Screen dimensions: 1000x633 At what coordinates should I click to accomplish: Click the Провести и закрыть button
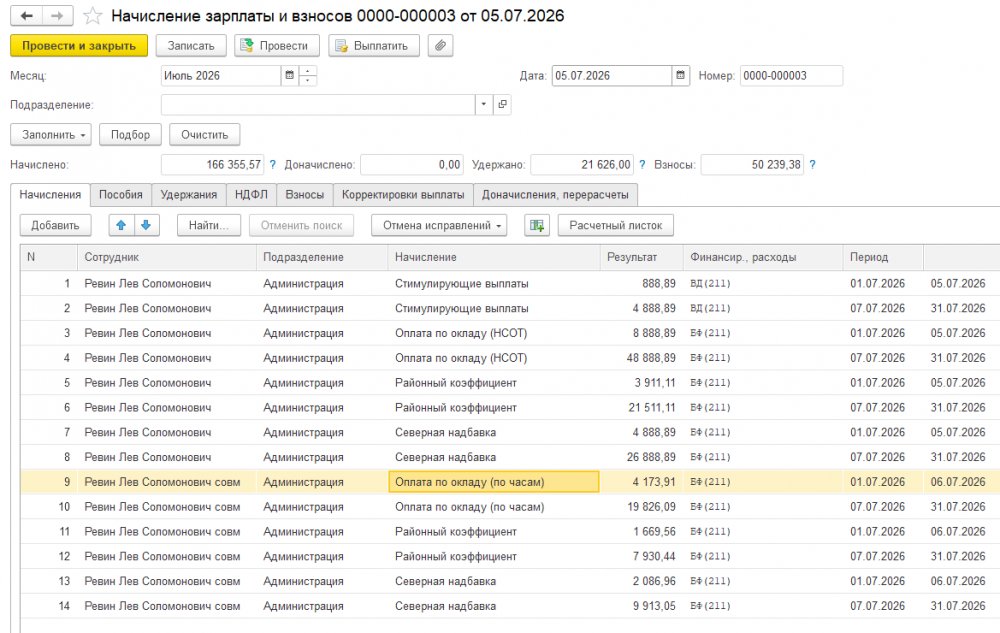point(79,46)
